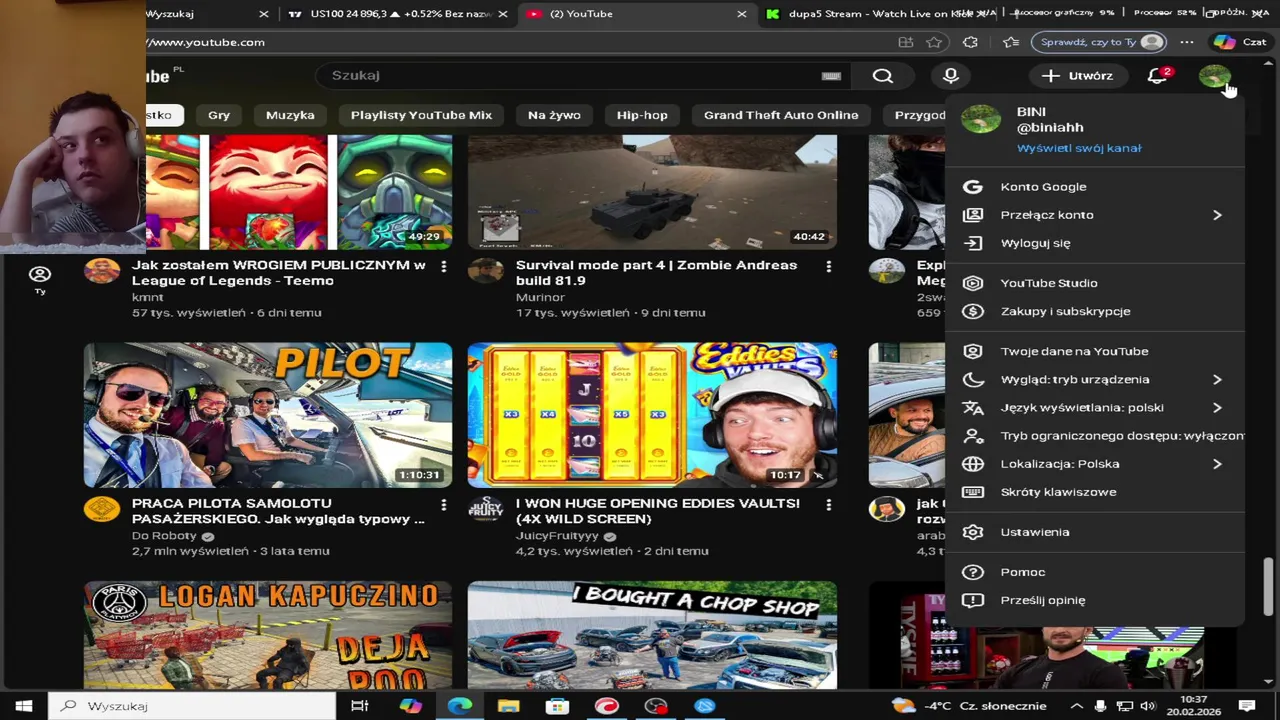
Task: Open the favorites list icon in browser toolbar
Action: click(1010, 42)
